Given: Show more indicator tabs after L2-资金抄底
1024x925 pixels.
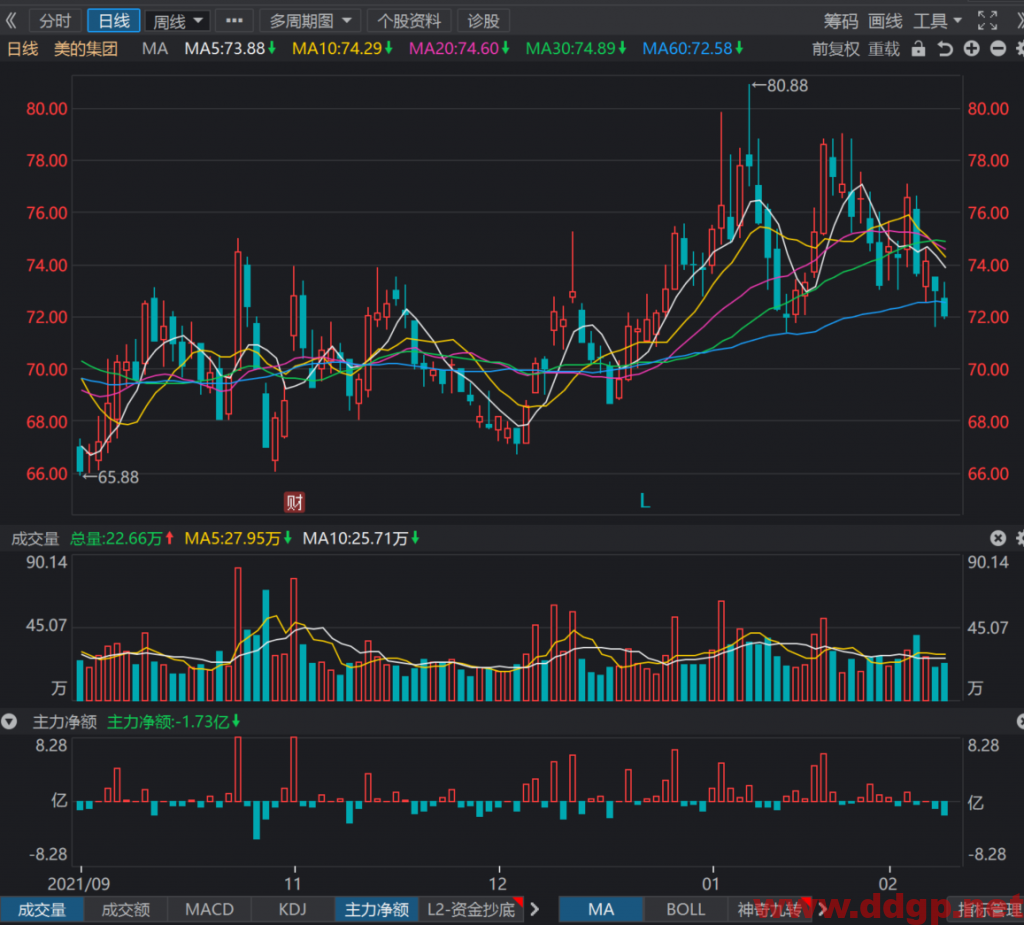Looking at the screenshot, I should pos(535,909).
